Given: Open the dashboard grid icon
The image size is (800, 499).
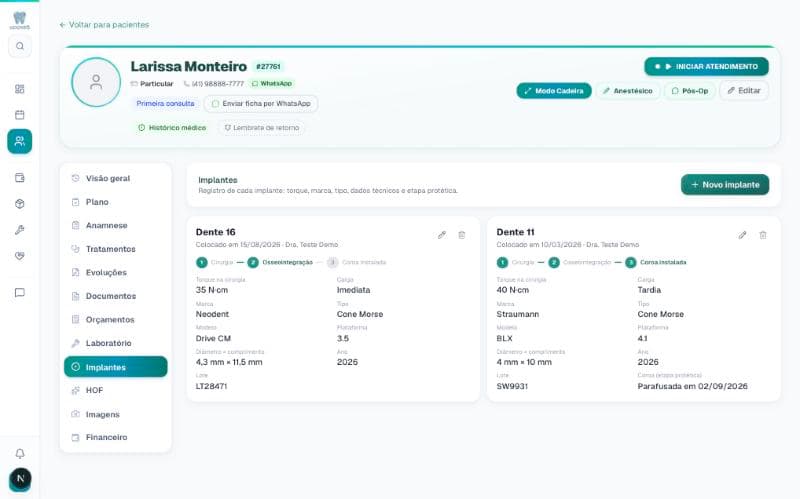Looking at the screenshot, I should 20,89.
